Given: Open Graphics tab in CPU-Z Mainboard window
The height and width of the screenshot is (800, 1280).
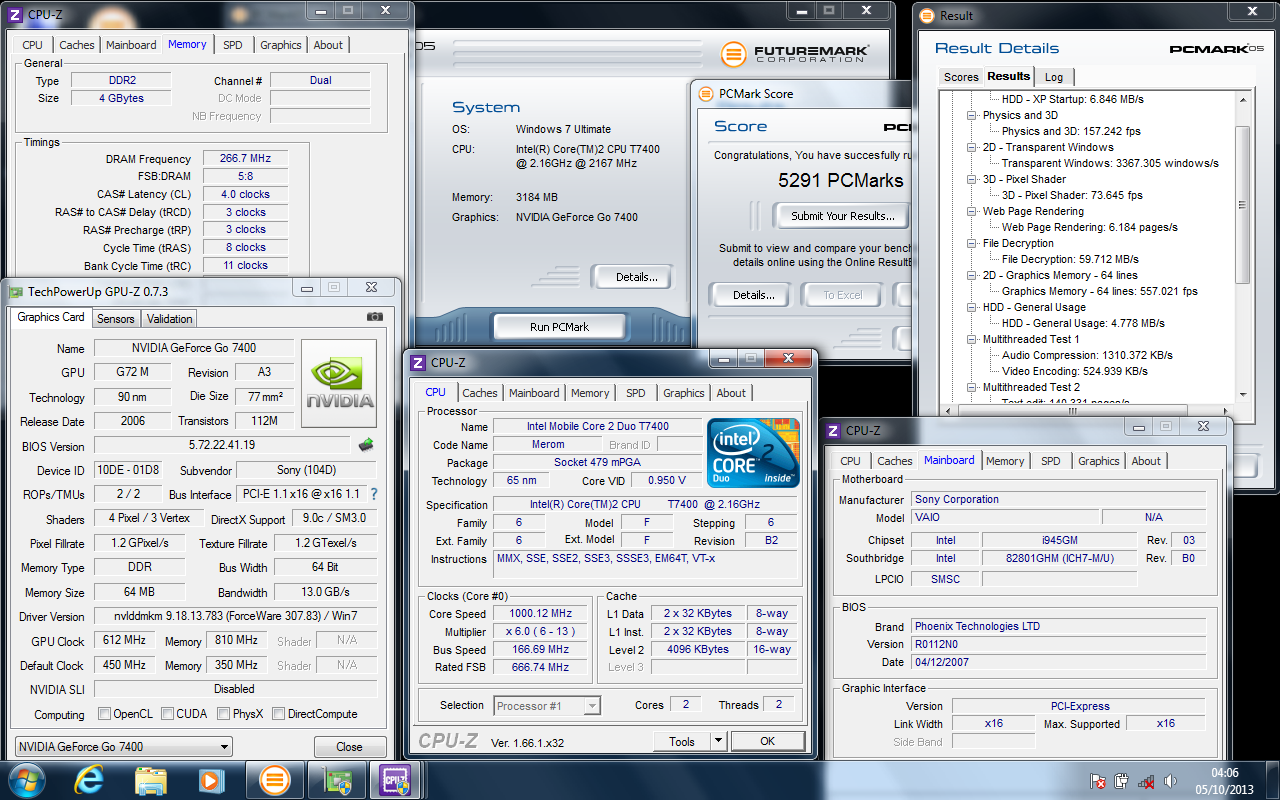Looking at the screenshot, I should point(1098,461).
